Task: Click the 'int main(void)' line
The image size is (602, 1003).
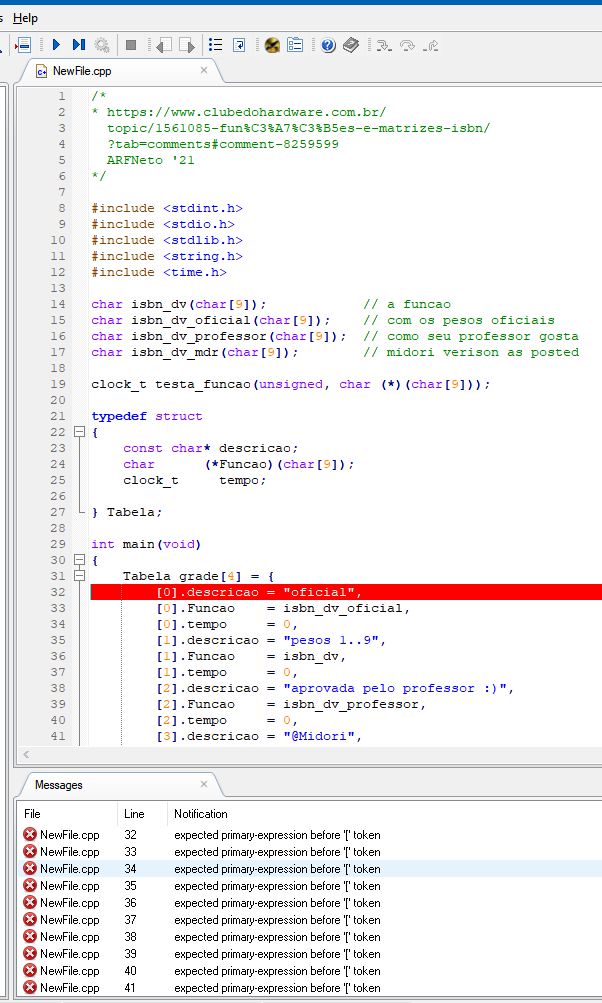Action: [146, 544]
